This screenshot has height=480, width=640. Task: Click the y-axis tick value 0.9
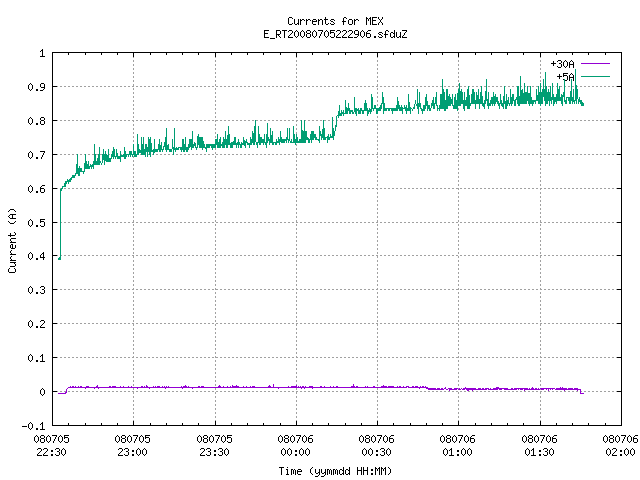pos(36,87)
